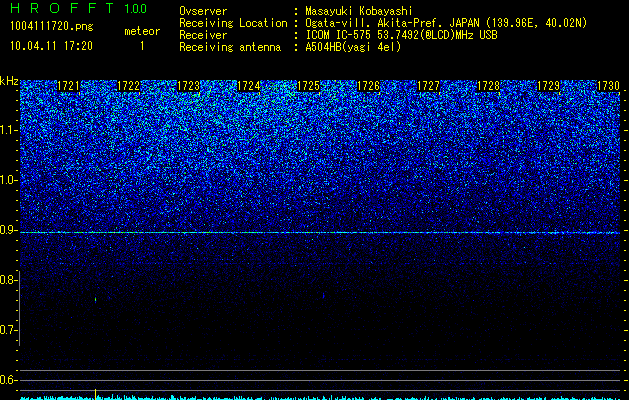Click the observer name Masayuki Kobayashi

click(359, 11)
